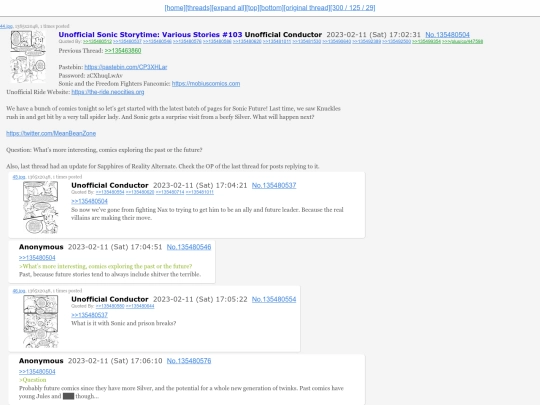Click timestamp 17:06:10

click(x=115, y=361)
